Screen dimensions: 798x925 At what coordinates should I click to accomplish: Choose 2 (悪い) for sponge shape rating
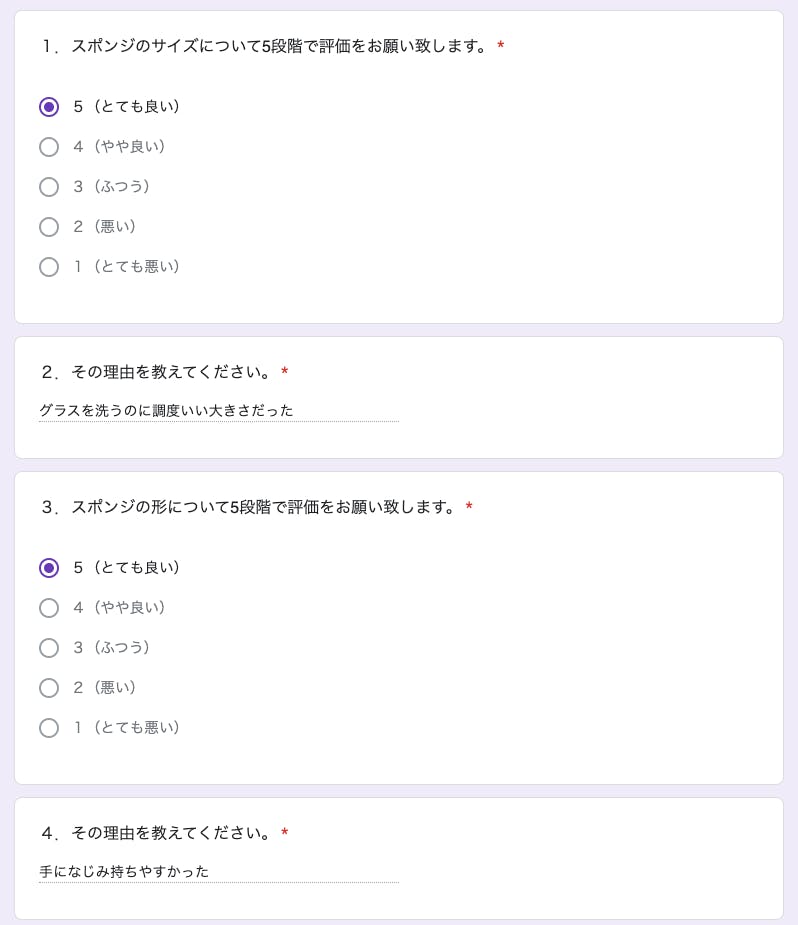(x=49, y=688)
